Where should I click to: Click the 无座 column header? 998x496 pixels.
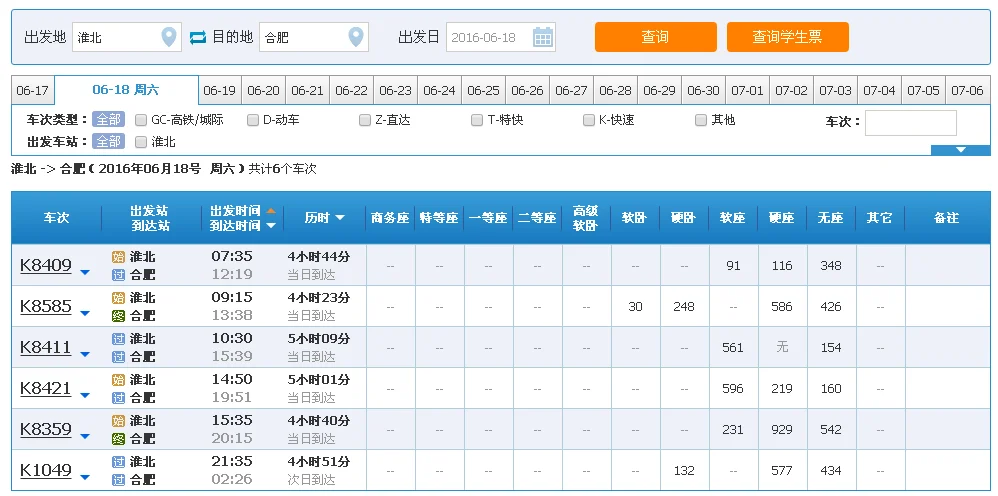(831, 218)
